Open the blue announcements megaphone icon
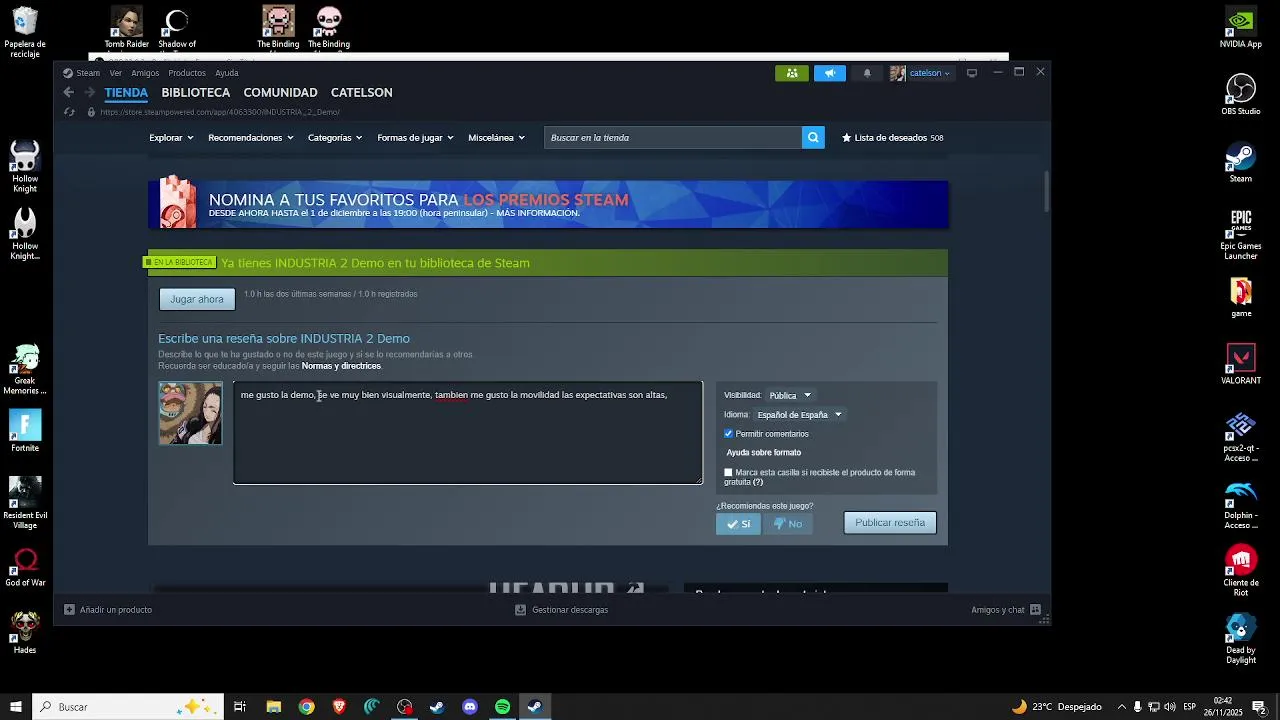The height and width of the screenshot is (720, 1280). point(829,73)
